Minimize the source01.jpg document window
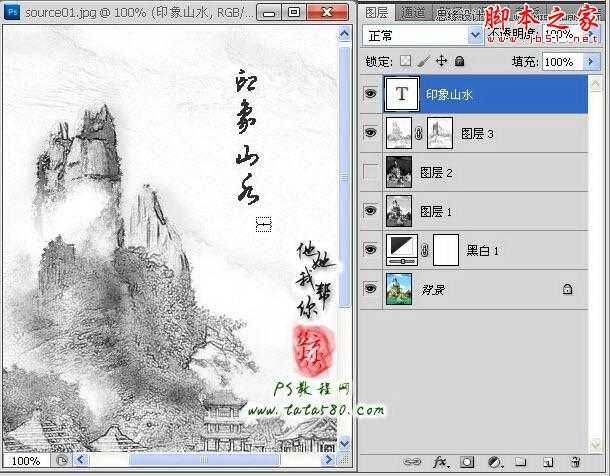 tap(269, 12)
